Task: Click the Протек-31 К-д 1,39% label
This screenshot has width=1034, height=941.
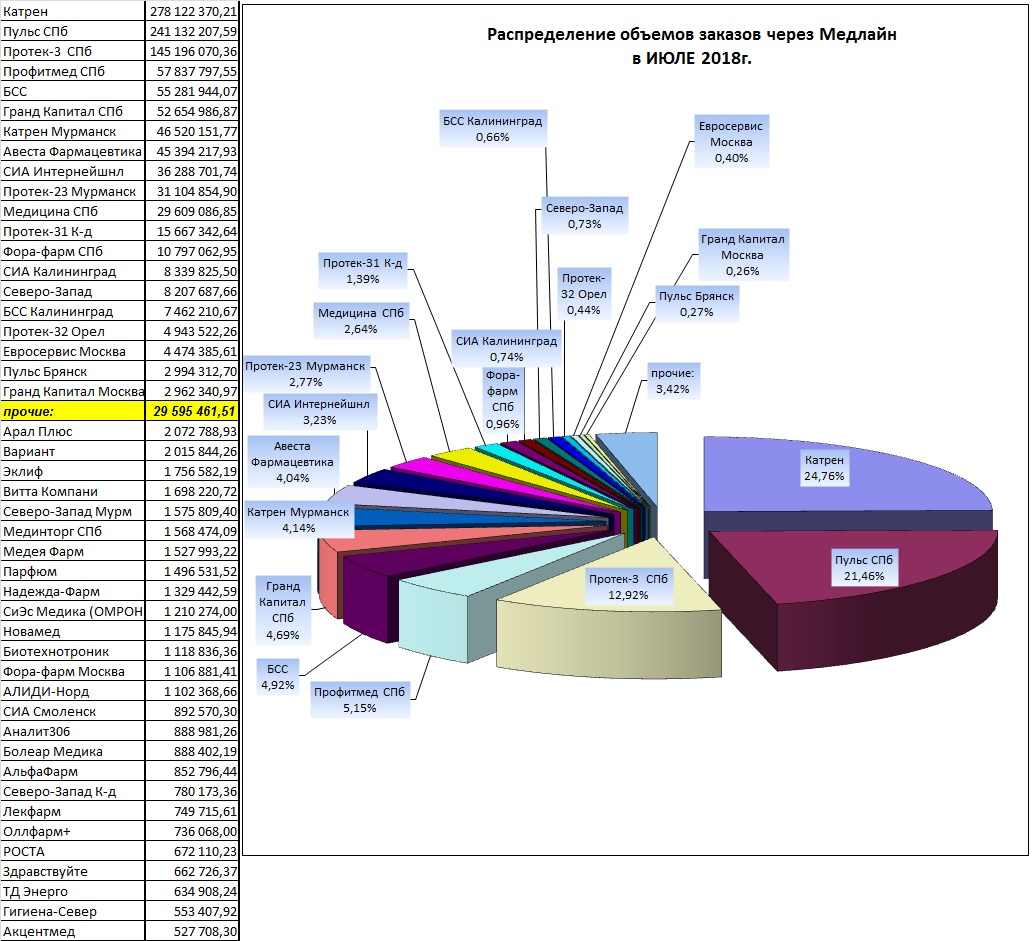Action: (363, 270)
